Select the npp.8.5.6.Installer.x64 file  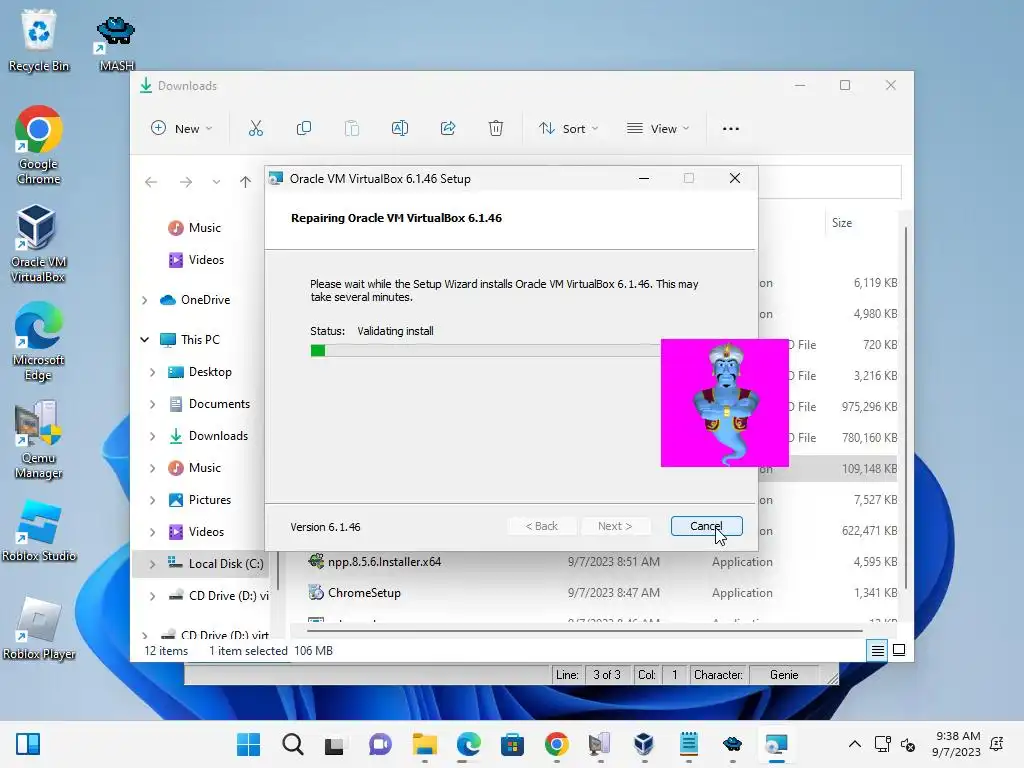(384, 562)
